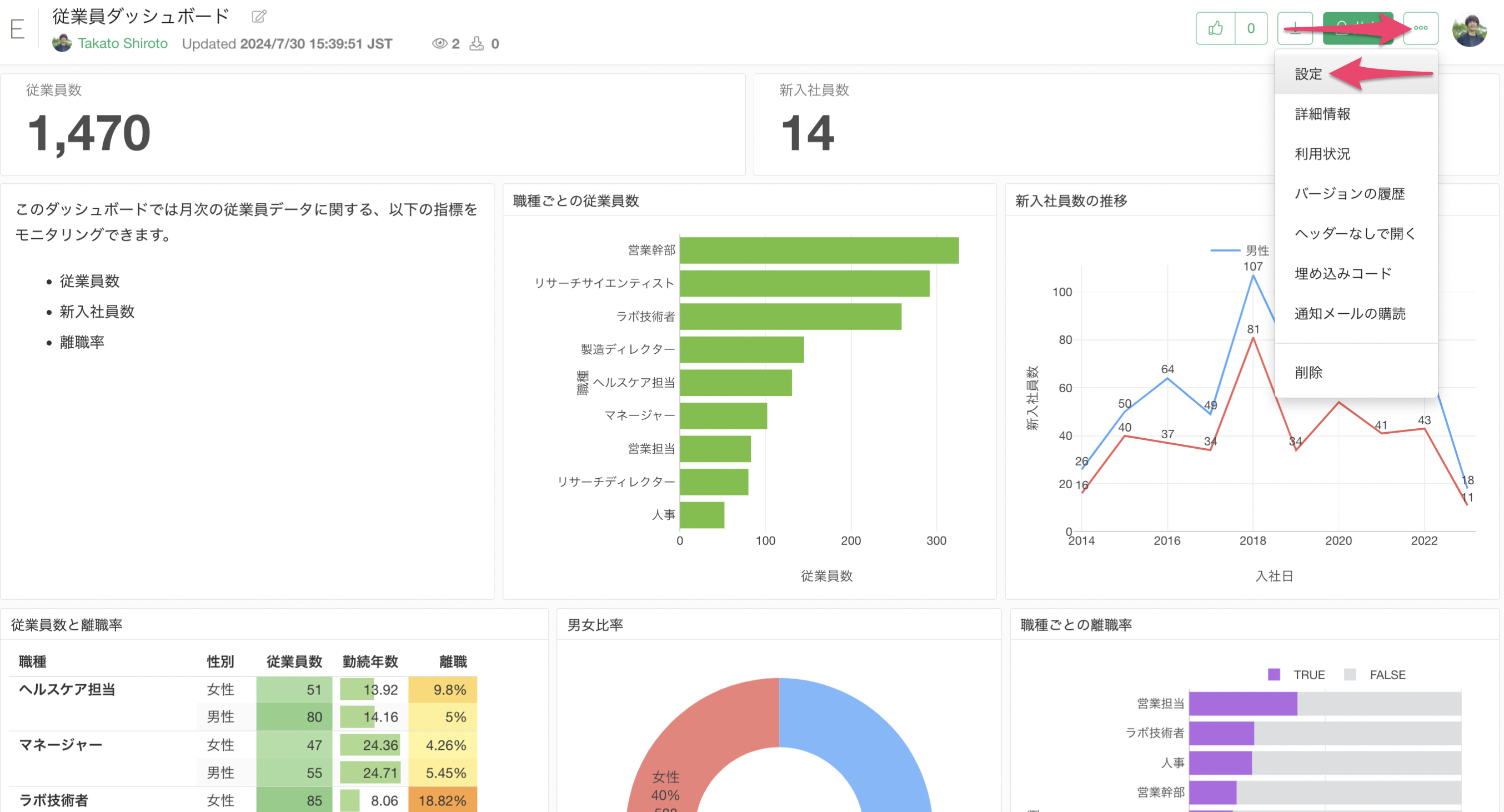Click the リサーチサイエンティスト bar in the chart

tap(805, 284)
